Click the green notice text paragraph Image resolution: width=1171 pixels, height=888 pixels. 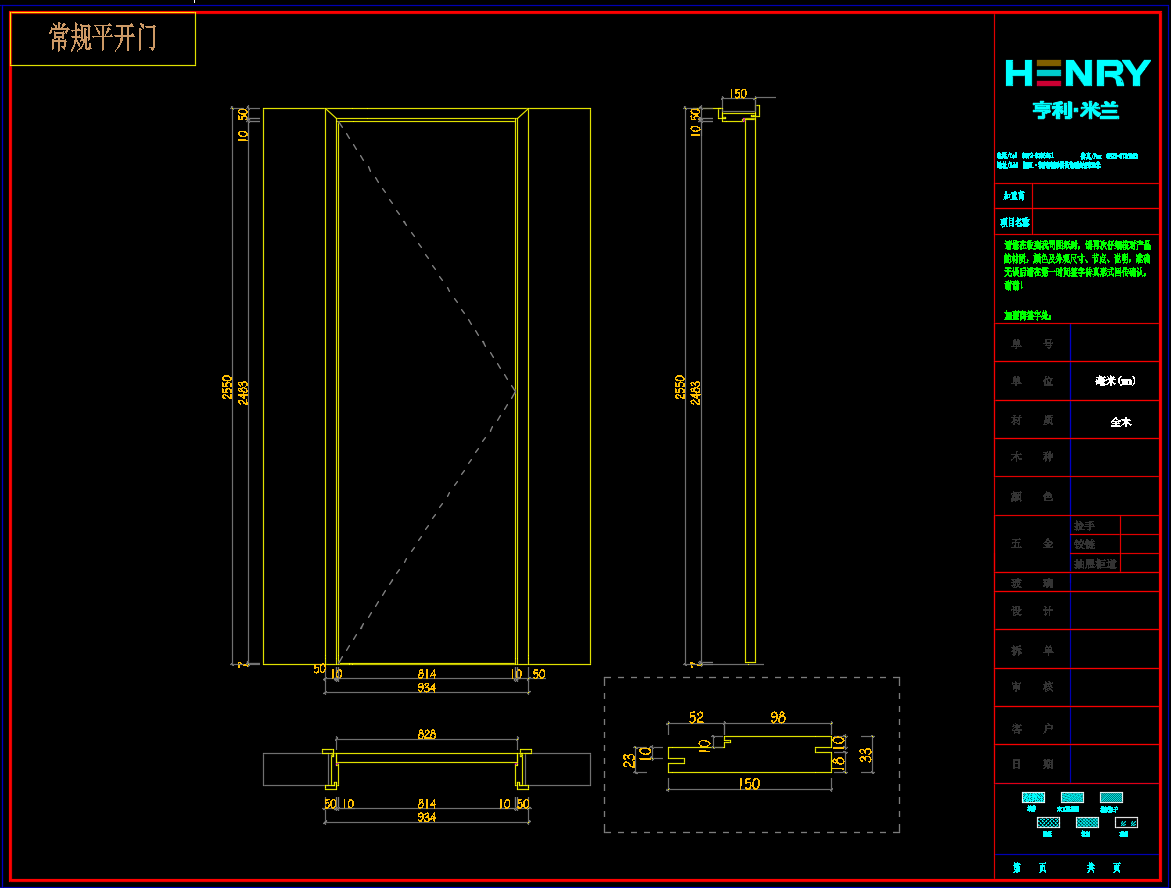coord(1077,265)
